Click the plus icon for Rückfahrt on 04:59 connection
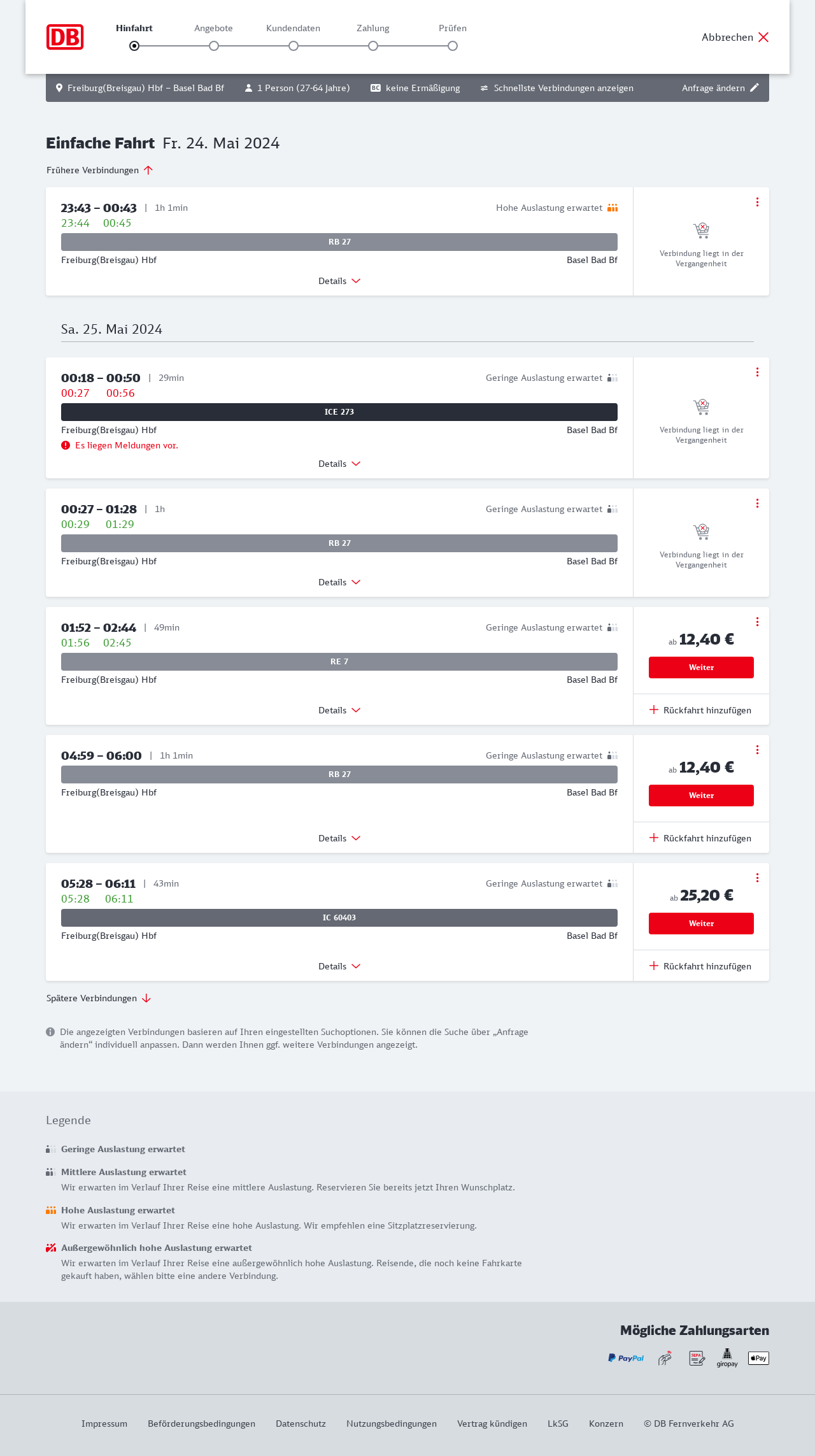 click(x=654, y=838)
